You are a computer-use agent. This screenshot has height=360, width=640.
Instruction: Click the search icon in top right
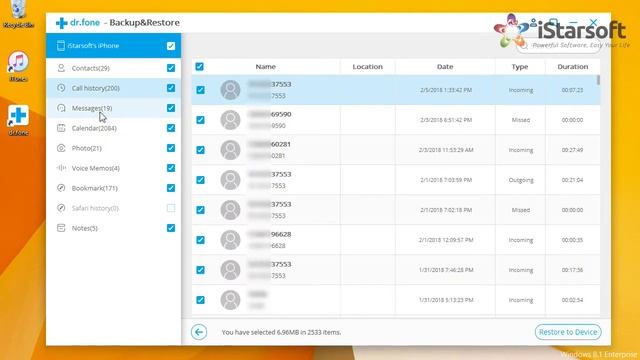(x=524, y=45)
